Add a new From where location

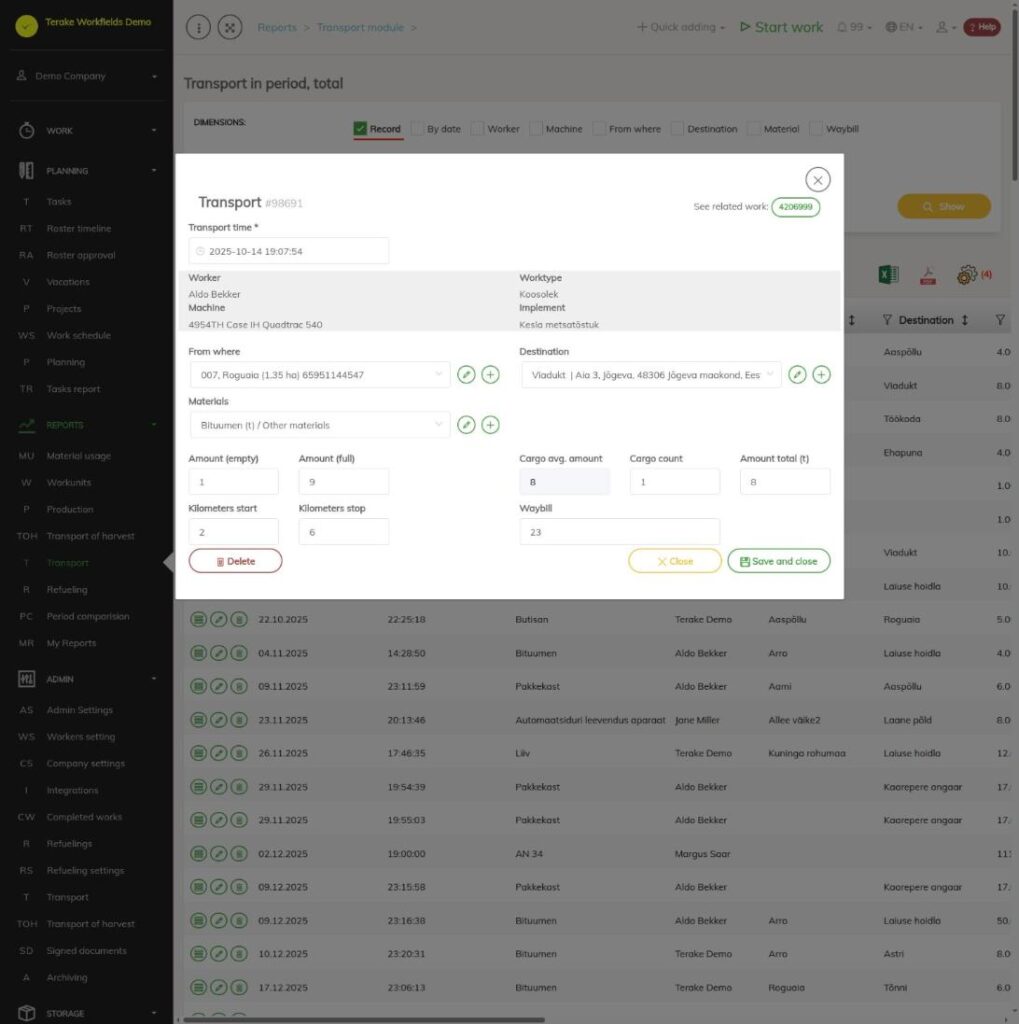pos(490,375)
